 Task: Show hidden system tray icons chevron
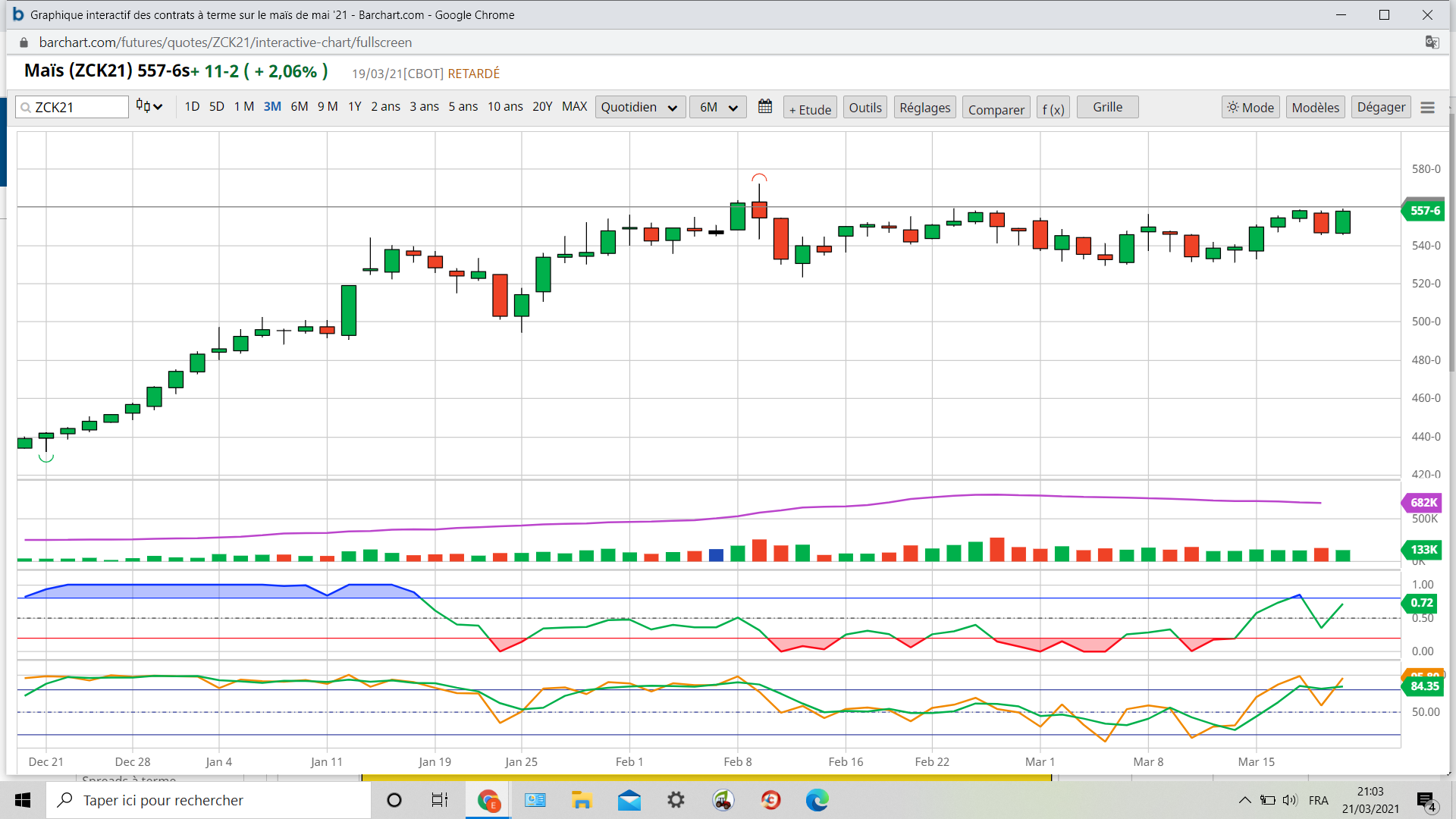pyautogui.click(x=1244, y=800)
